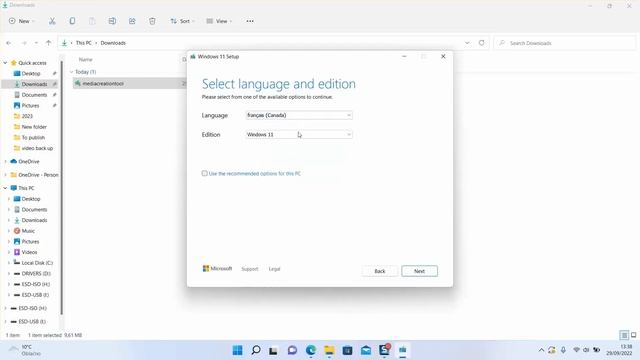Expand the OneDrive tree node
Image resolution: width=640 pixels, height=360 pixels.
coord(5,162)
